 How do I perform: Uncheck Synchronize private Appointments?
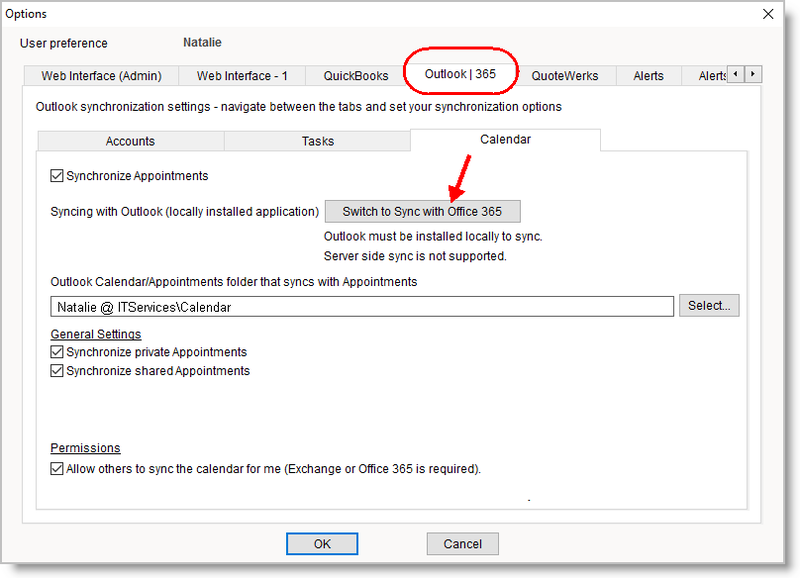[57, 352]
